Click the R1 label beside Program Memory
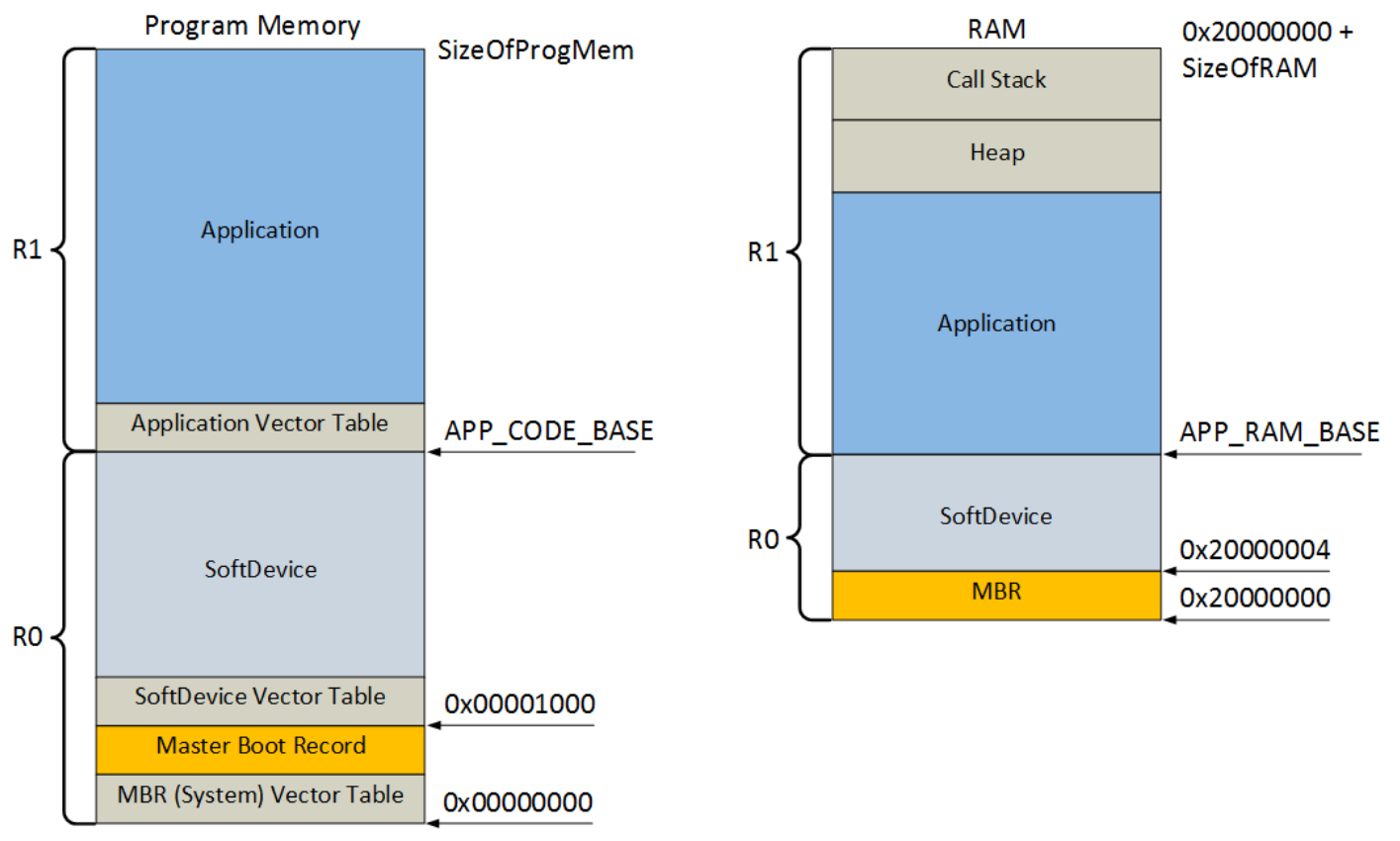 (27, 250)
